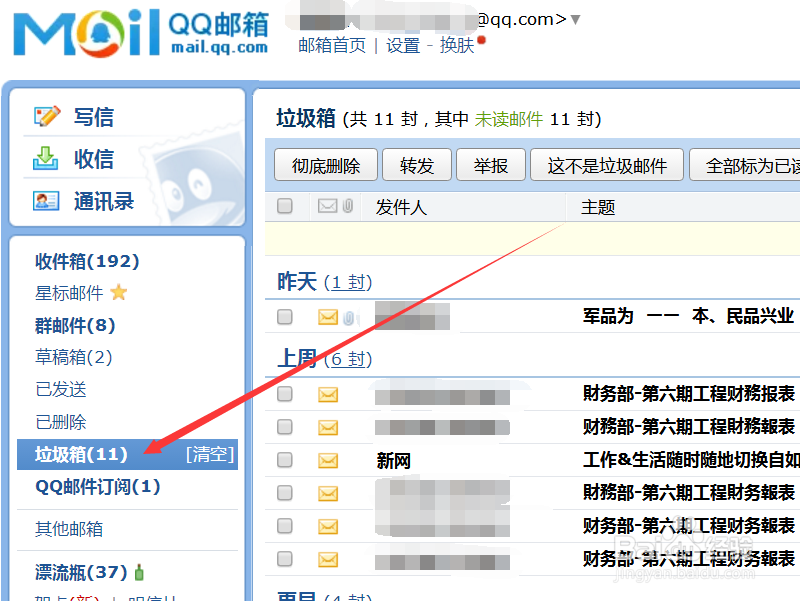Sort by the 主题 column header
This screenshot has height=601, width=800.
(598, 207)
